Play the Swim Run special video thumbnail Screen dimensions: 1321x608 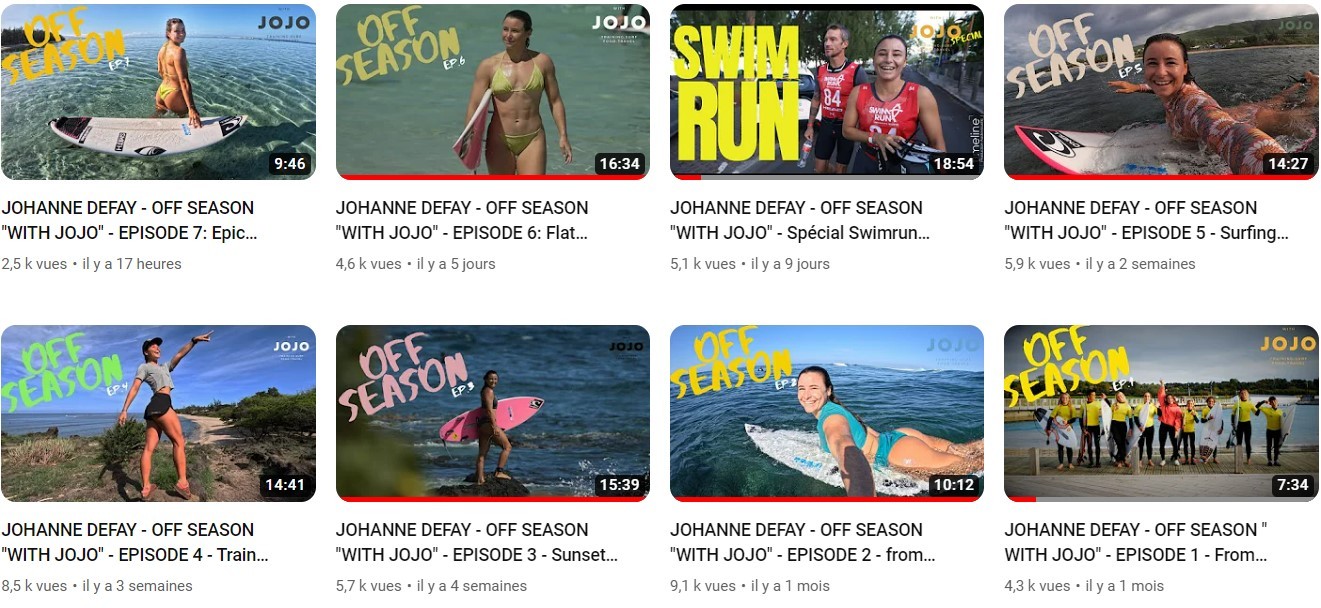(827, 92)
